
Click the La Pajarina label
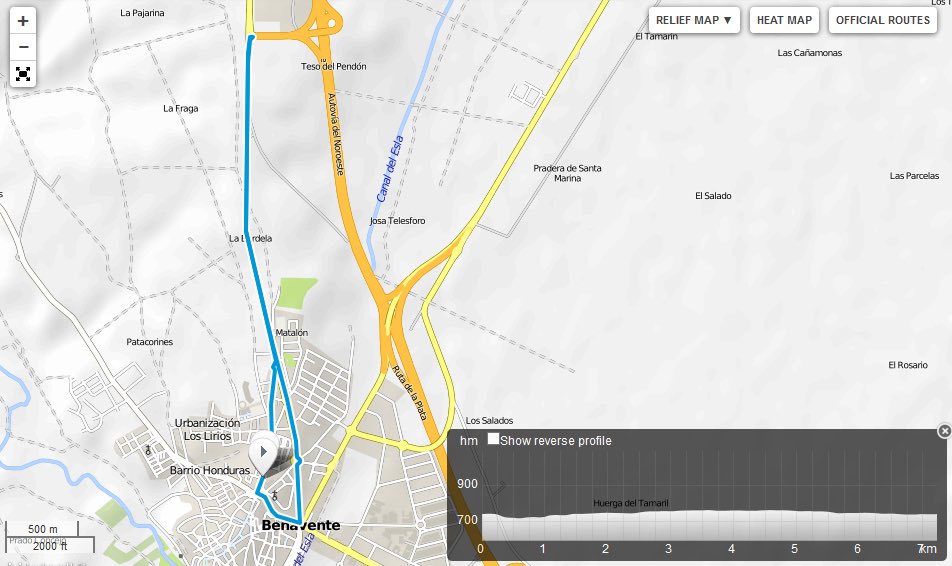(142, 13)
